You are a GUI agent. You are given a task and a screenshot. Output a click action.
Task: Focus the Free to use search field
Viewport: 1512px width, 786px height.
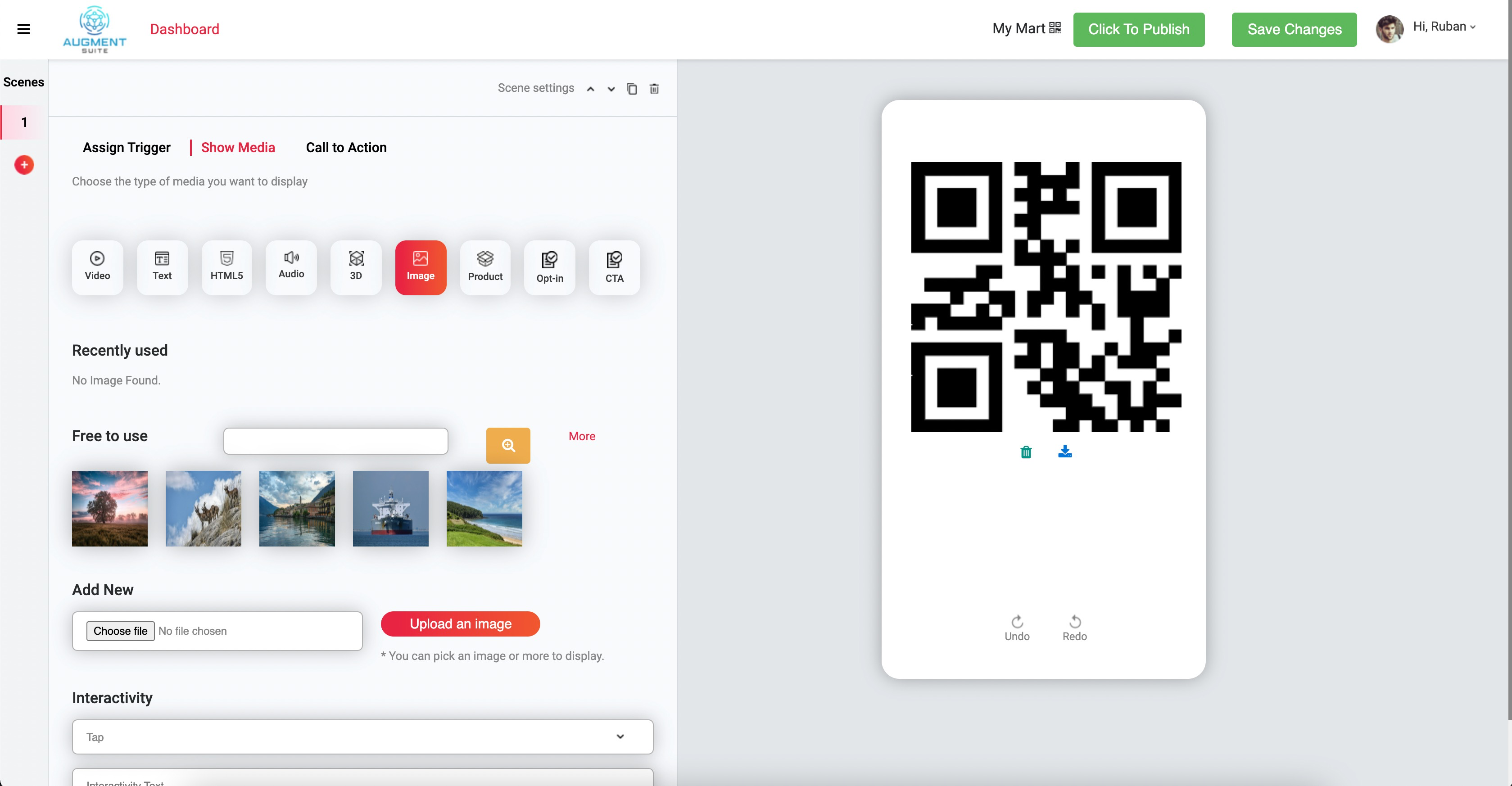(335, 441)
